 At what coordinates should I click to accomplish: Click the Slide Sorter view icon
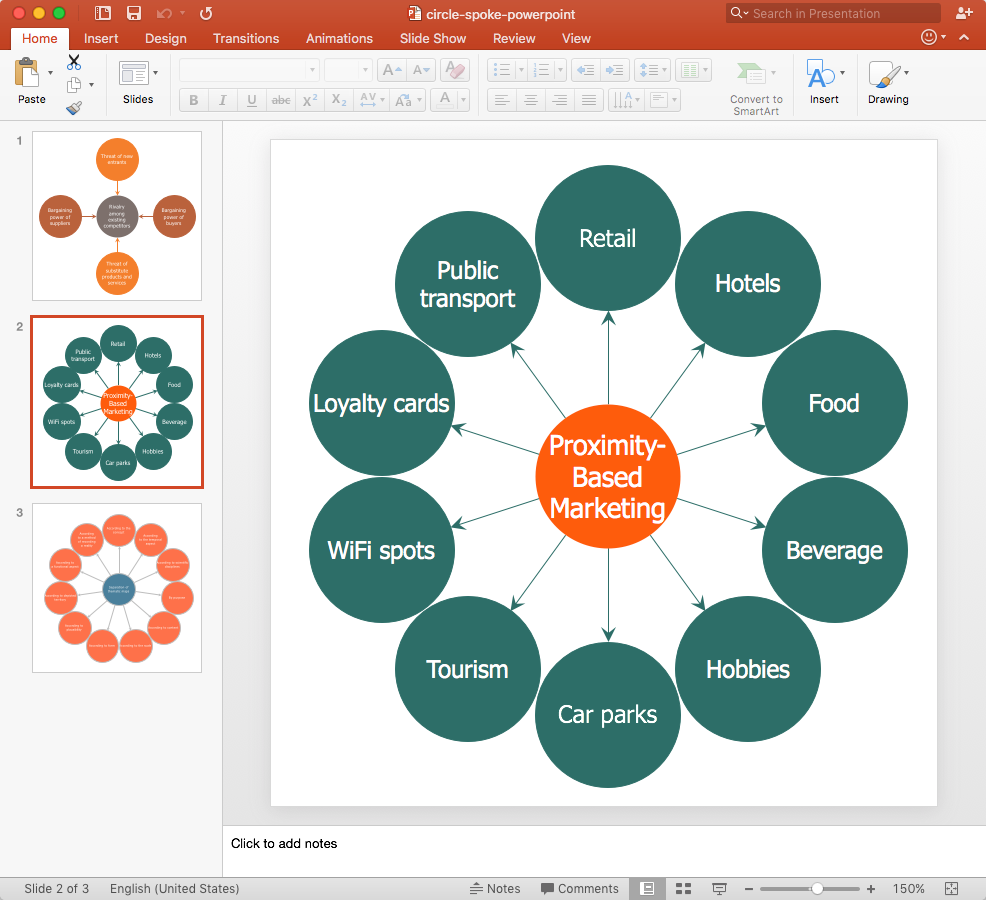(684, 888)
